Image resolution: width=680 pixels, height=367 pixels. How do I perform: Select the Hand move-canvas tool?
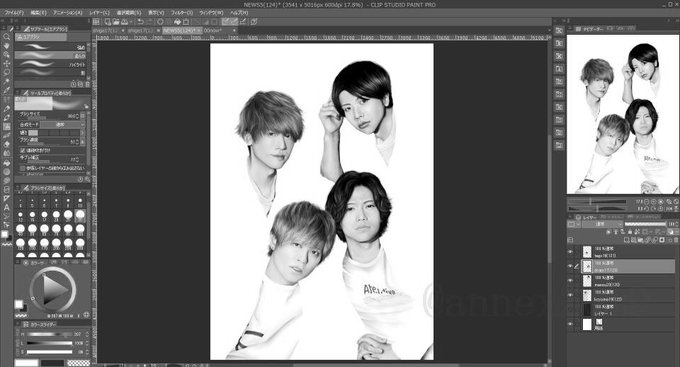(x=7, y=46)
